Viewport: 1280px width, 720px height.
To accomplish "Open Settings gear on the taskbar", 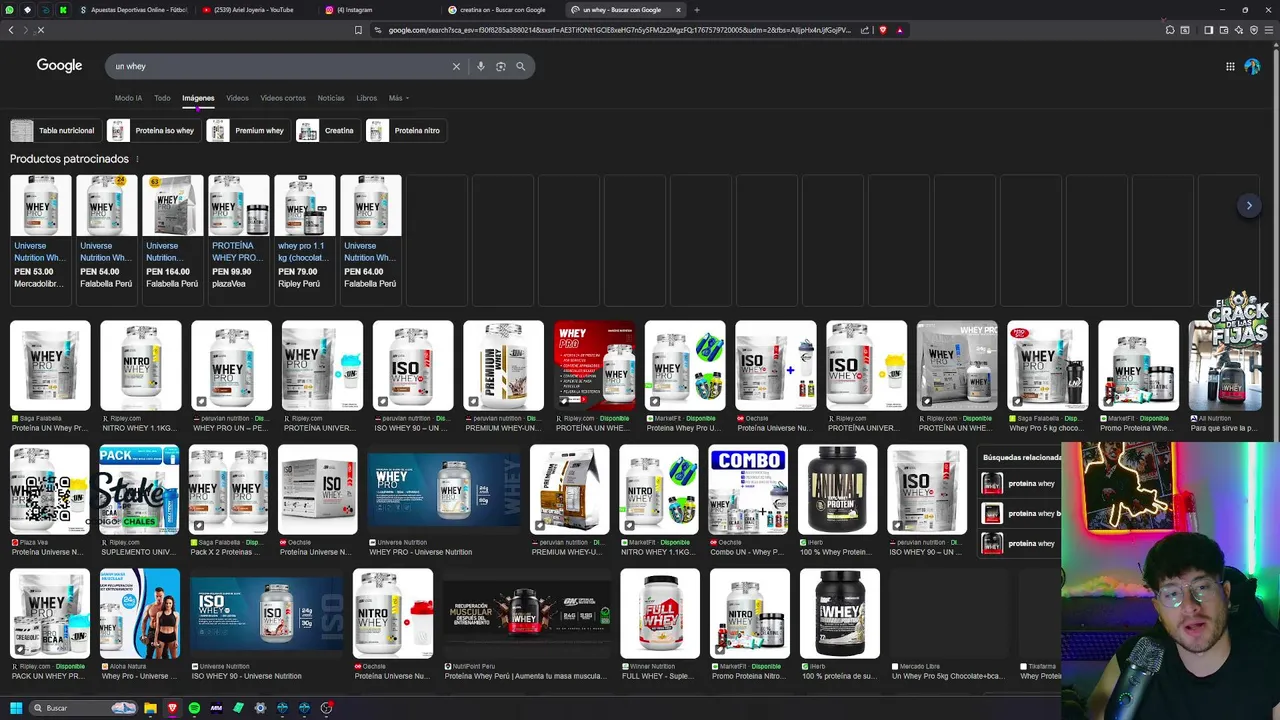I will 260,708.
